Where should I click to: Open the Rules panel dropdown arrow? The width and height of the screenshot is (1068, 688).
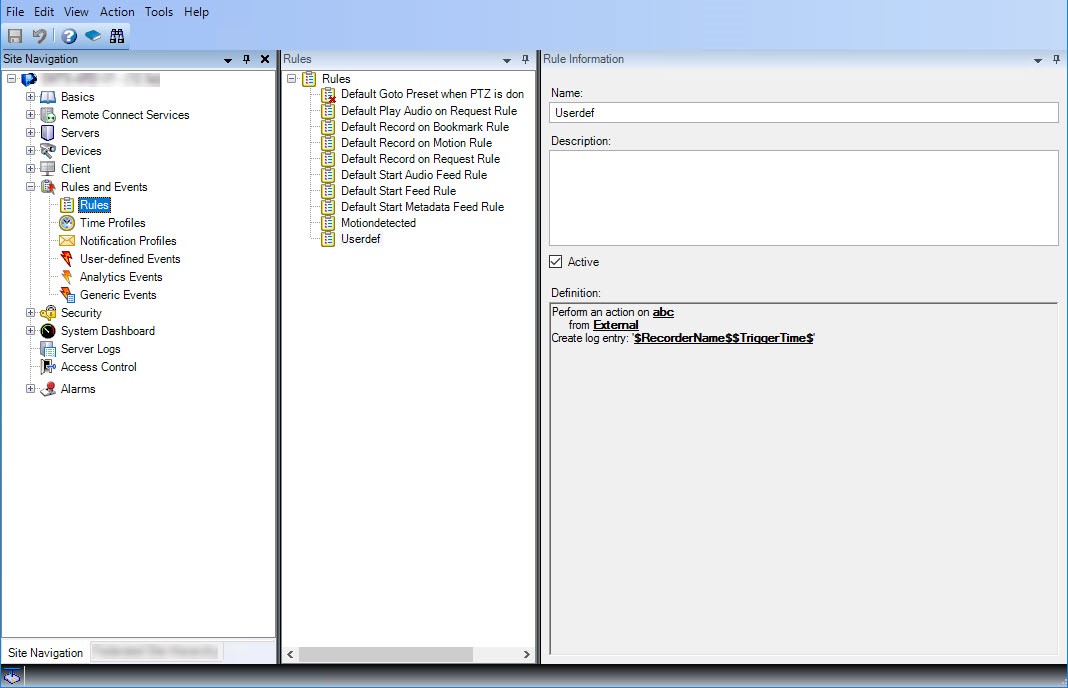pos(505,59)
